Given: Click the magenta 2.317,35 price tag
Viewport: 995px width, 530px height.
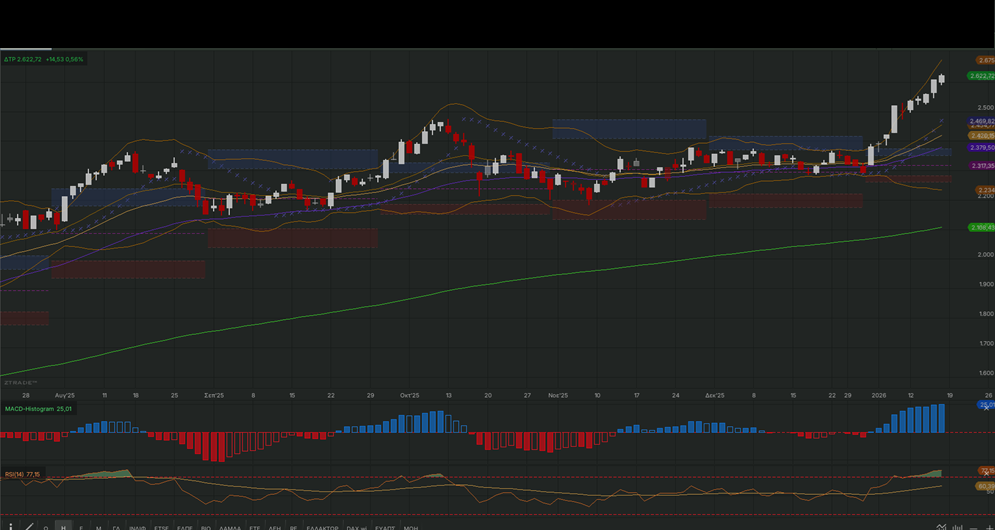Looking at the screenshot, I should (x=982, y=165).
